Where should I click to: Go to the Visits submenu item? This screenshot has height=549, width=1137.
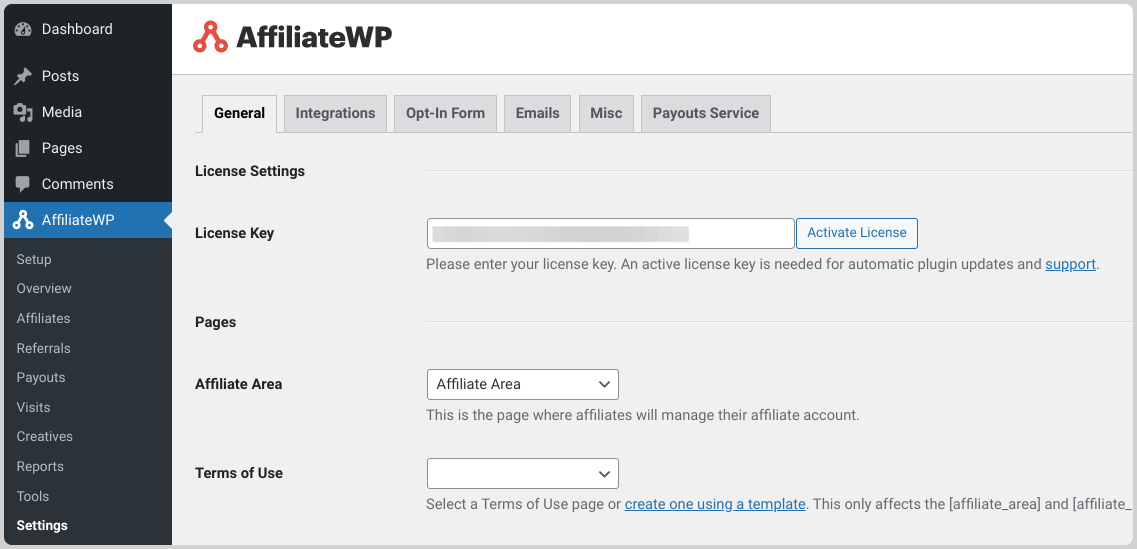[31, 407]
